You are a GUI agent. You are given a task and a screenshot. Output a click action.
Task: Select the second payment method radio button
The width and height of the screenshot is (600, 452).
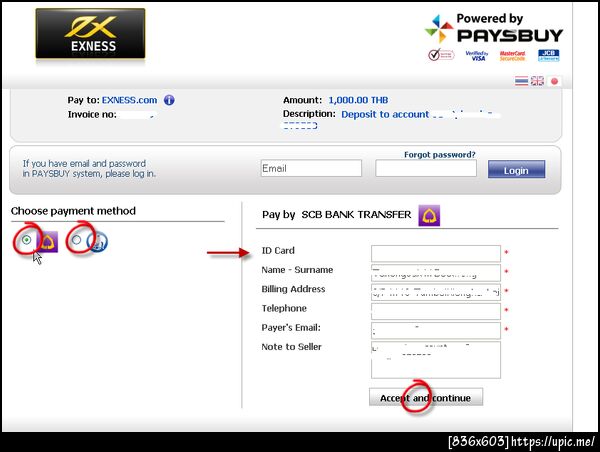pos(77,240)
